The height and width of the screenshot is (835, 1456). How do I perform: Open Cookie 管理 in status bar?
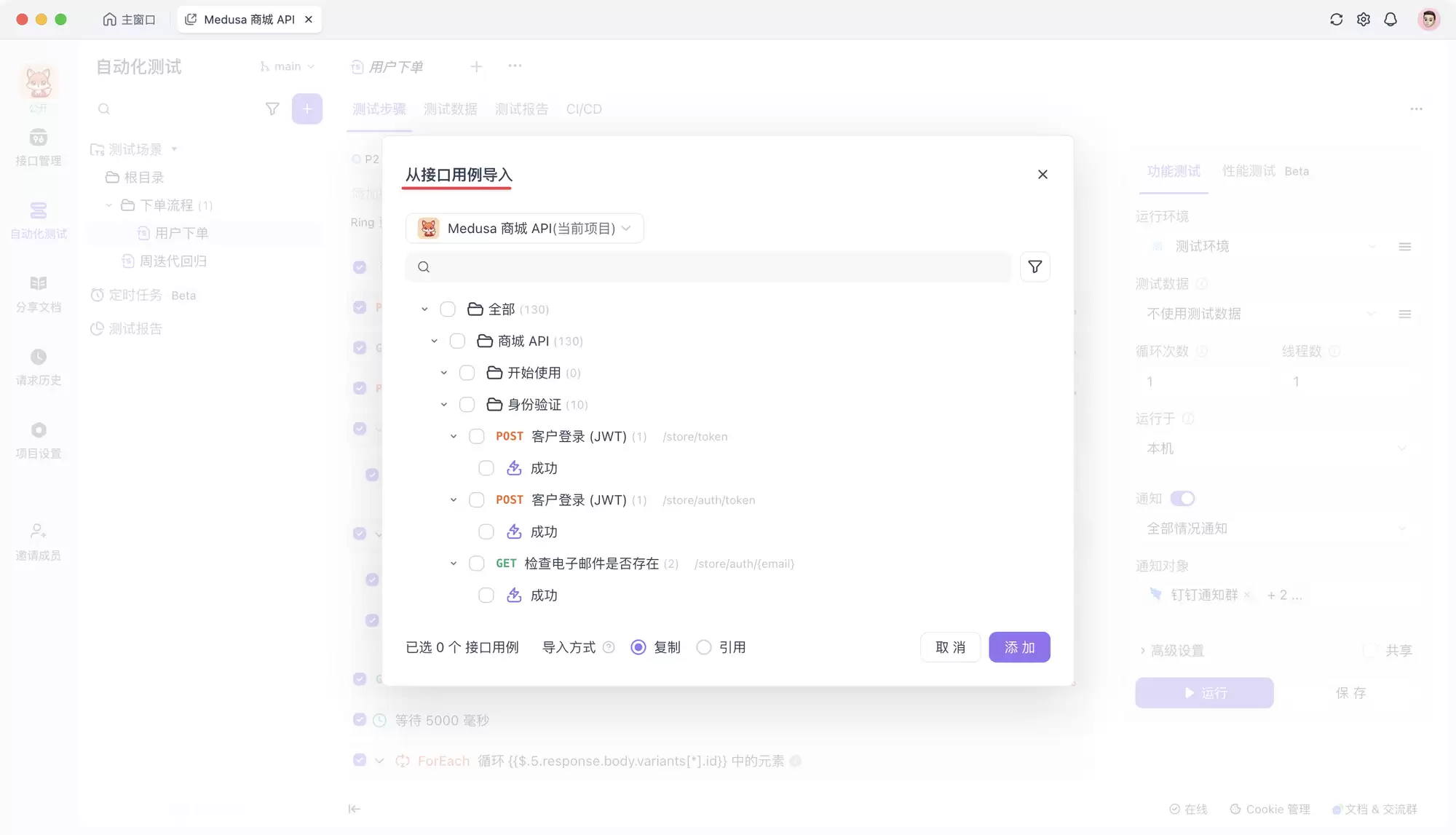pyautogui.click(x=1270, y=810)
